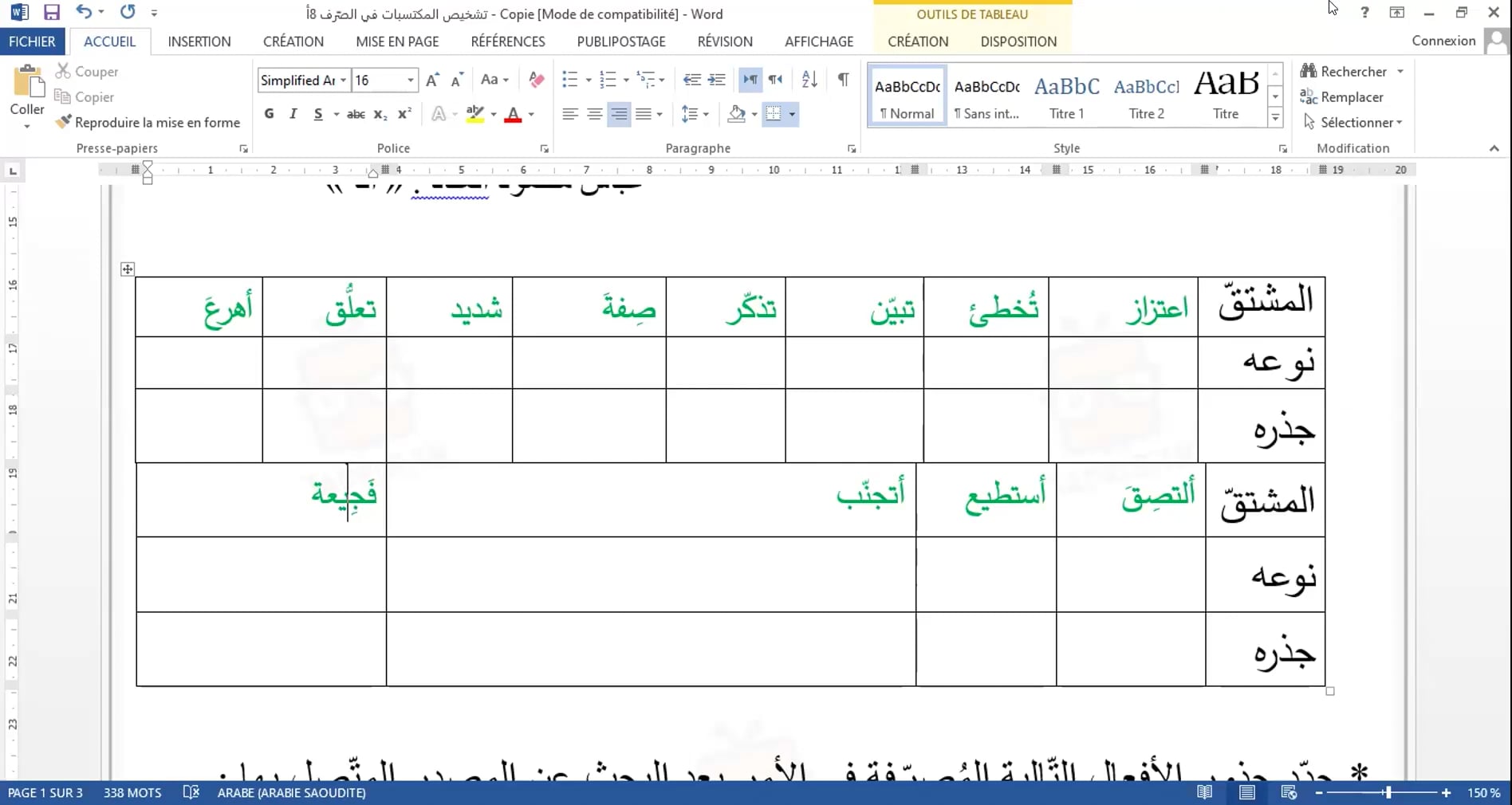Open the Sélectionner dropdown
This screenshot has height=805, width=1512.
[1353, 123]
